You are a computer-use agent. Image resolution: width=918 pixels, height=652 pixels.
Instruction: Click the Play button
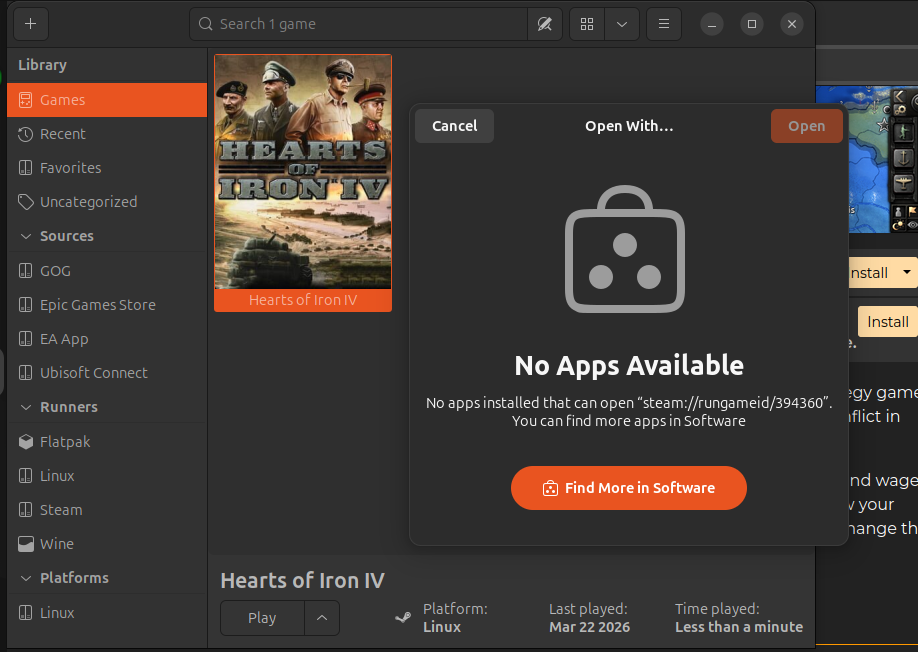tap(262, 618)
